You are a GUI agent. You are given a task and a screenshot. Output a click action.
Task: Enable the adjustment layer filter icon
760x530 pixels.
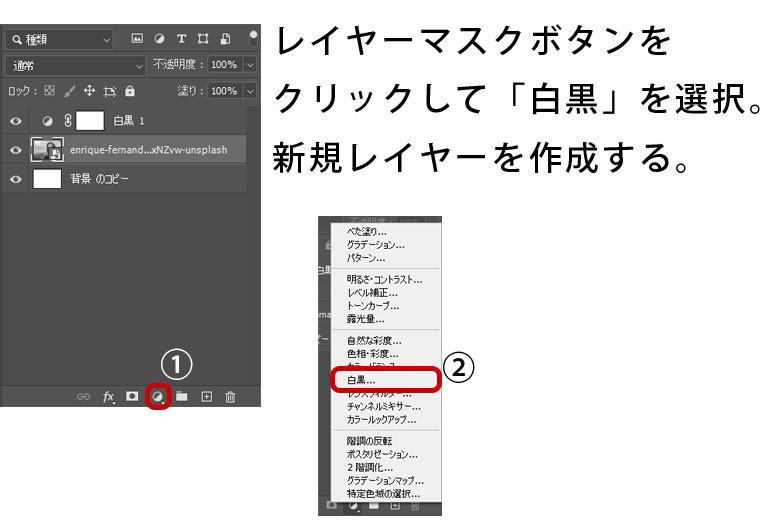click(x=159, y=39)
